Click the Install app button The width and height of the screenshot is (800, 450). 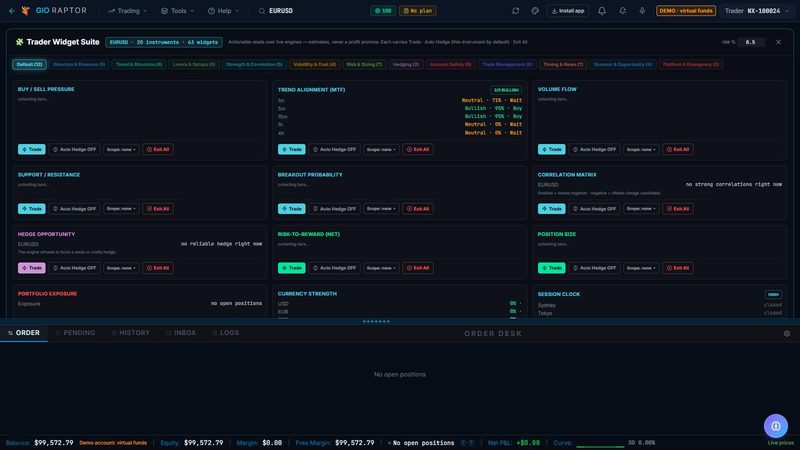point(567,11)
